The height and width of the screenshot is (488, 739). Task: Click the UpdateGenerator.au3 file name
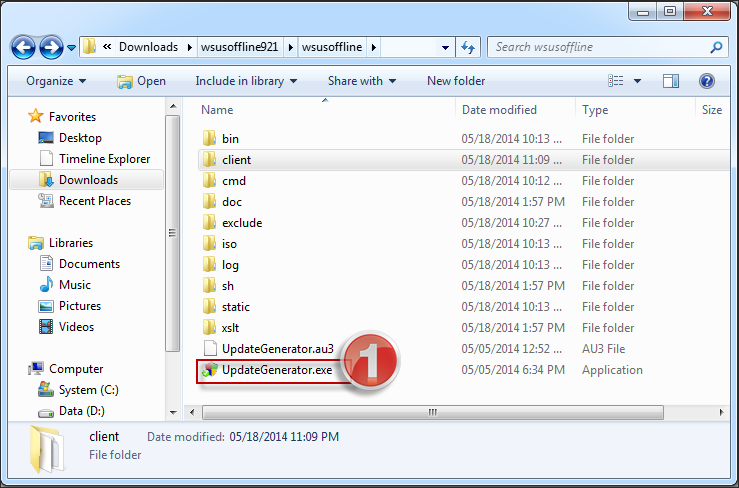click(278, 349)
